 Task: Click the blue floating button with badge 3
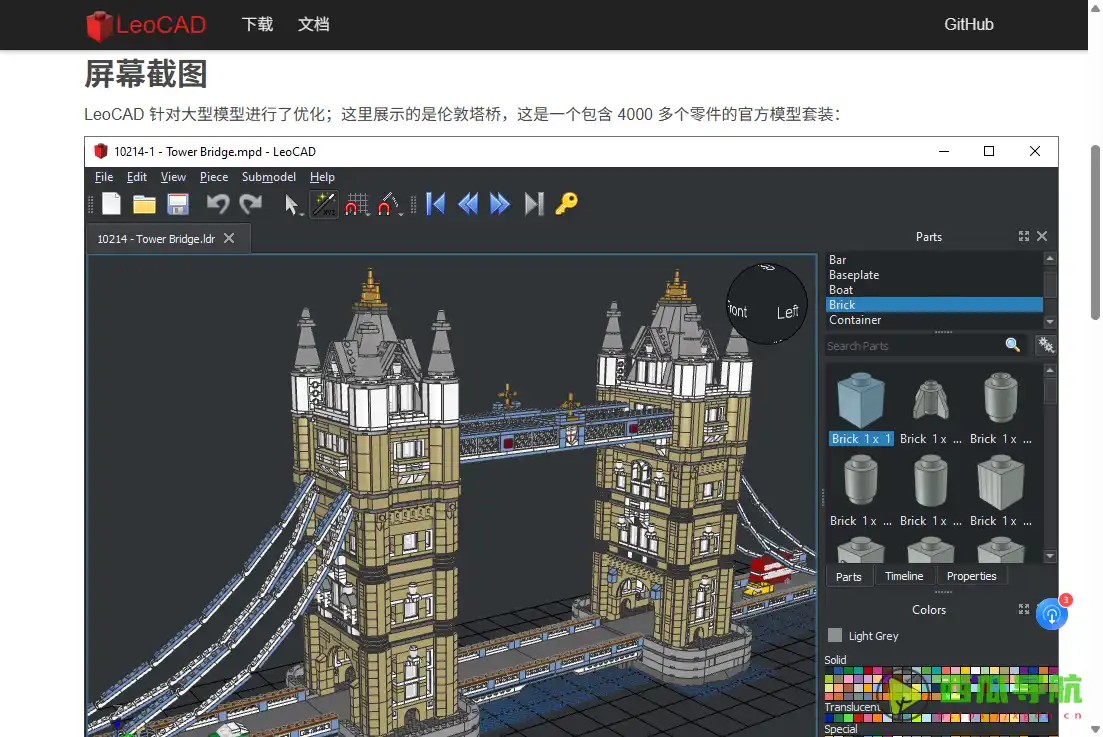[1052, 615]
